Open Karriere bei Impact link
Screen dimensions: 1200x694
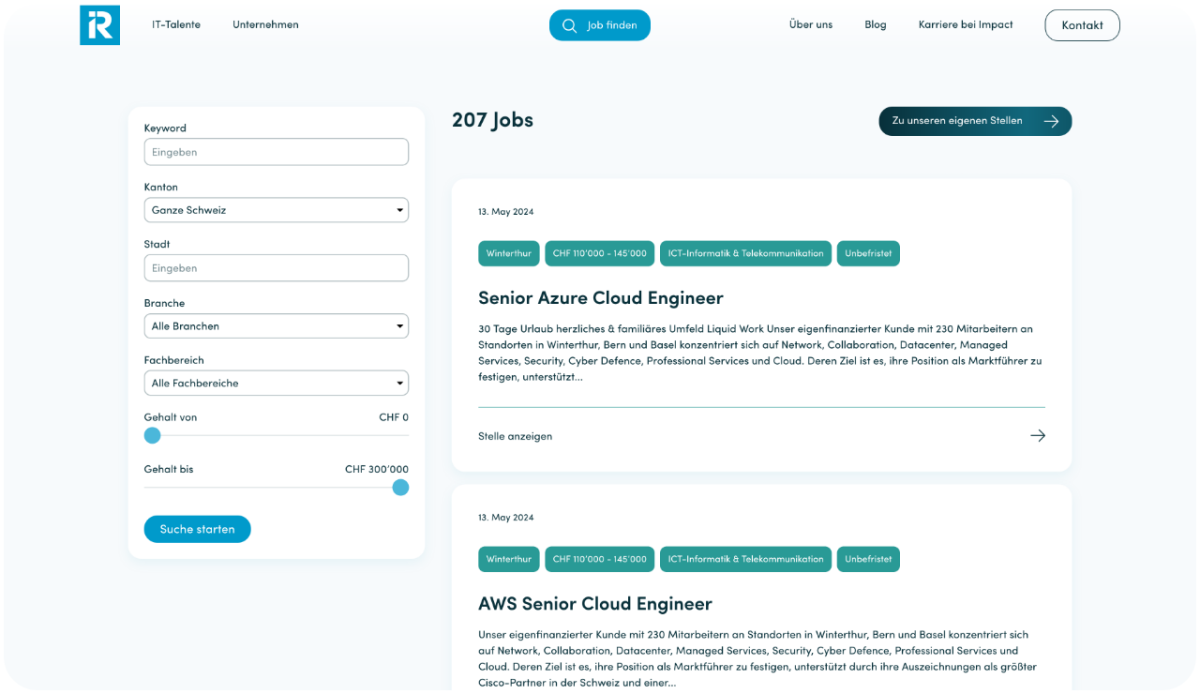point(965,25)
